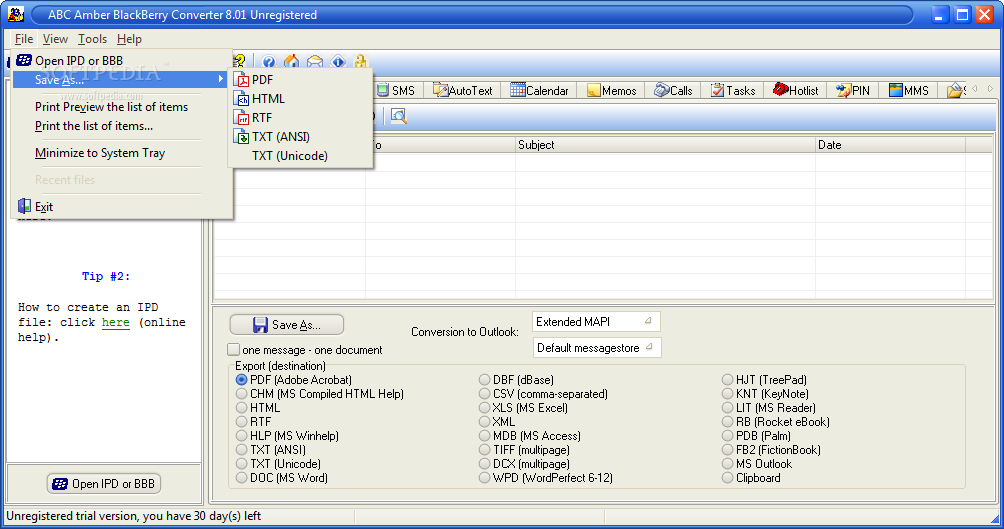Switch to the SMS tab
1004x529 pixels.
[x=396, y=90]
